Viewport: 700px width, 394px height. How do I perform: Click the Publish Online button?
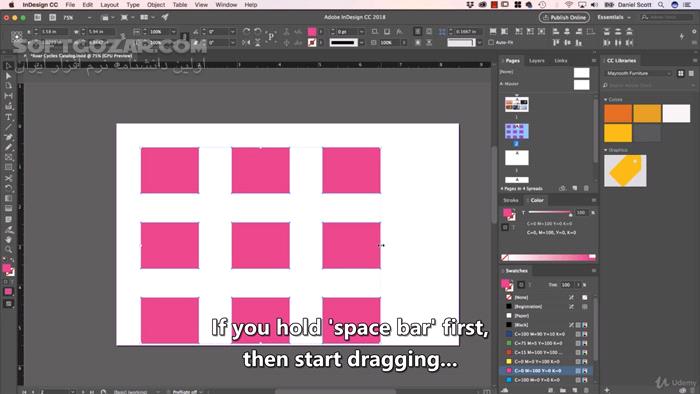pyautogui.click(x=564, y=17)
